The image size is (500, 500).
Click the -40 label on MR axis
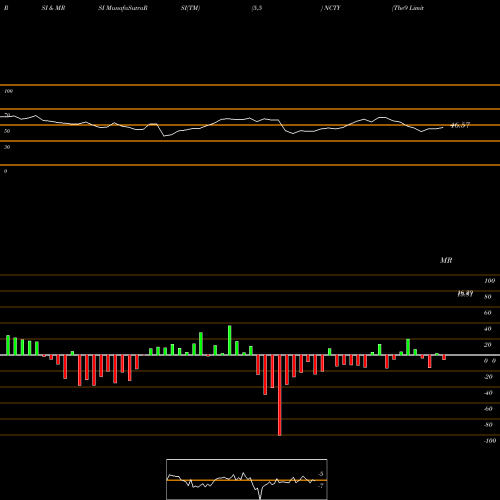point(488,393)
